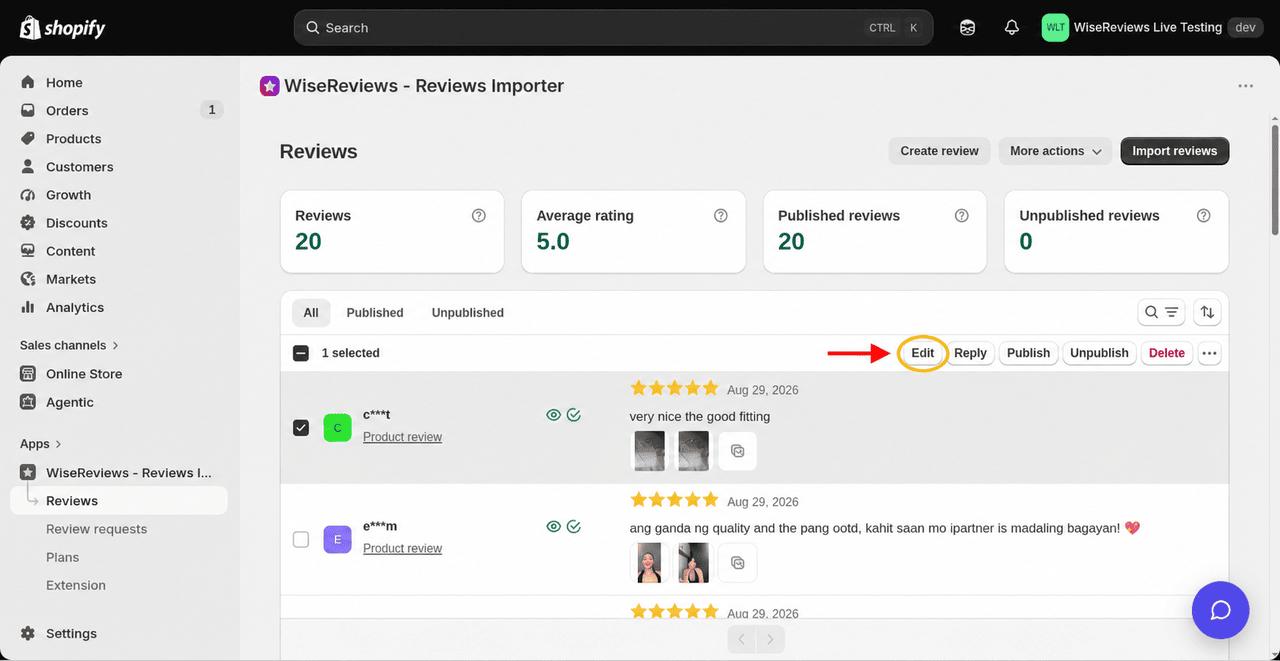Click the page vertical scrollbar
Viewport: 1280px width, 661px height.
coord(1274,180)
